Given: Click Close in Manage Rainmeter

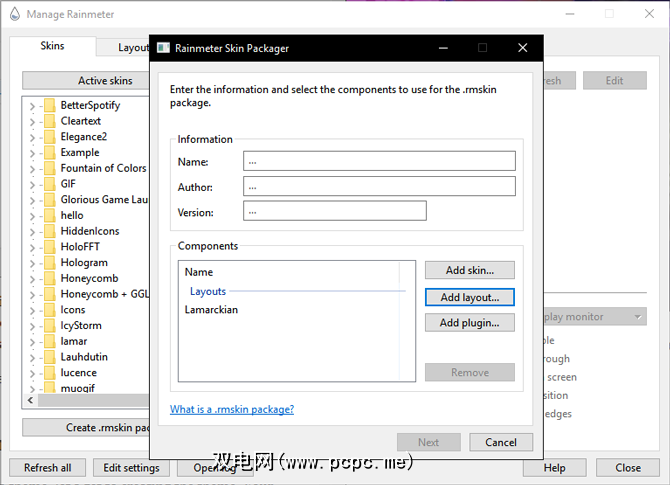Looking at the screenshot, I should 628,468.
